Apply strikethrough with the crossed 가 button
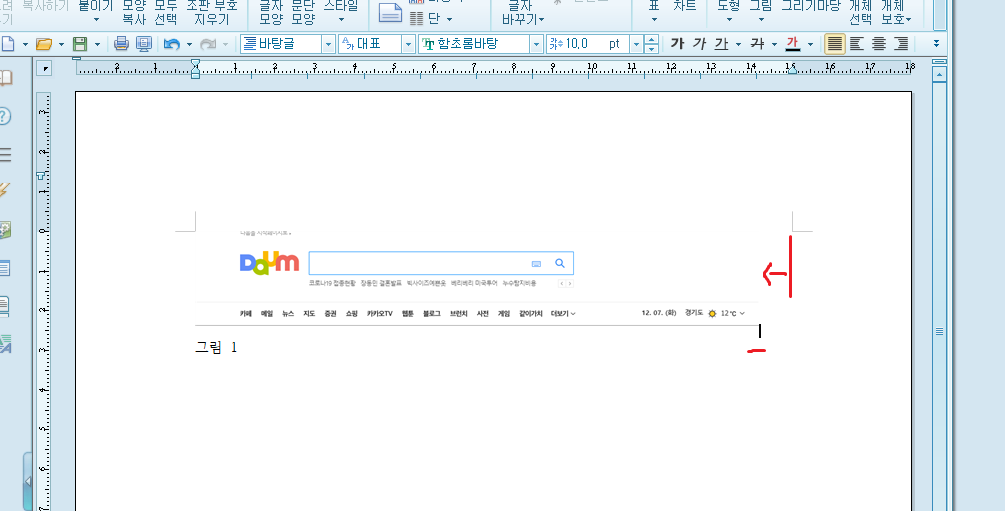Viewport: 1005px width, 511px height. [x=758, y=44]
